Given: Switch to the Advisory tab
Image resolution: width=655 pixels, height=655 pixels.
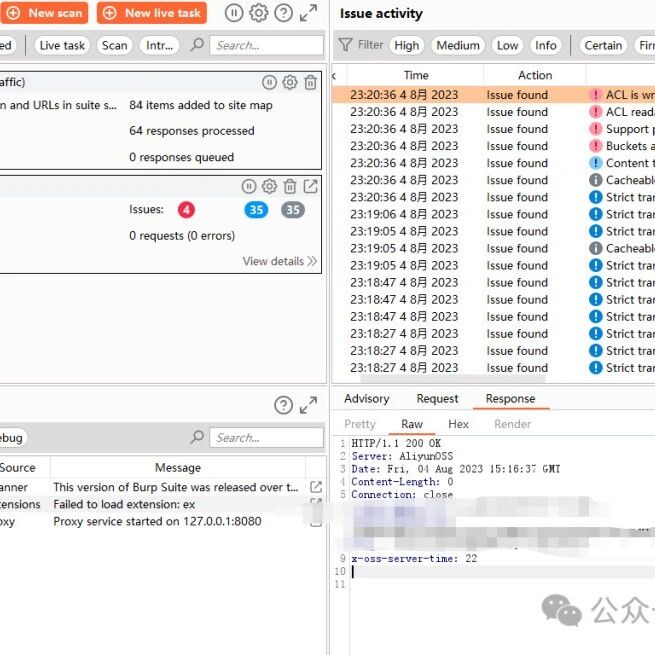Looking at the screenshot, I should [367, 399].
